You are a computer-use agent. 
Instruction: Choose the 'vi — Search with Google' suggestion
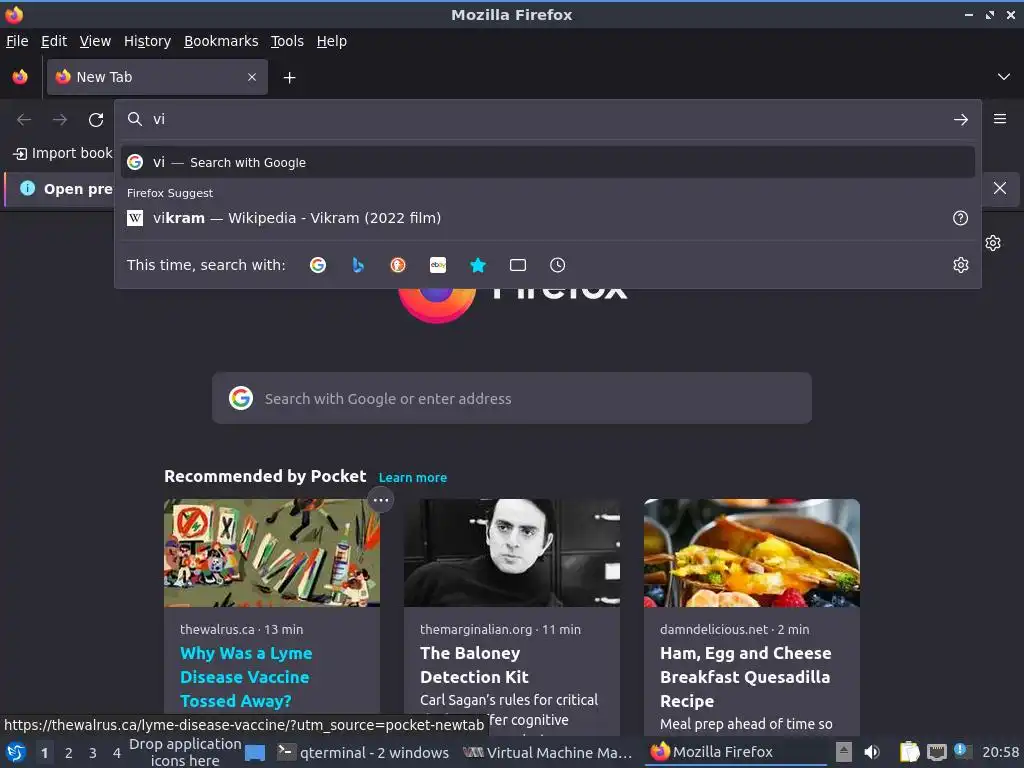click(547, 162)
